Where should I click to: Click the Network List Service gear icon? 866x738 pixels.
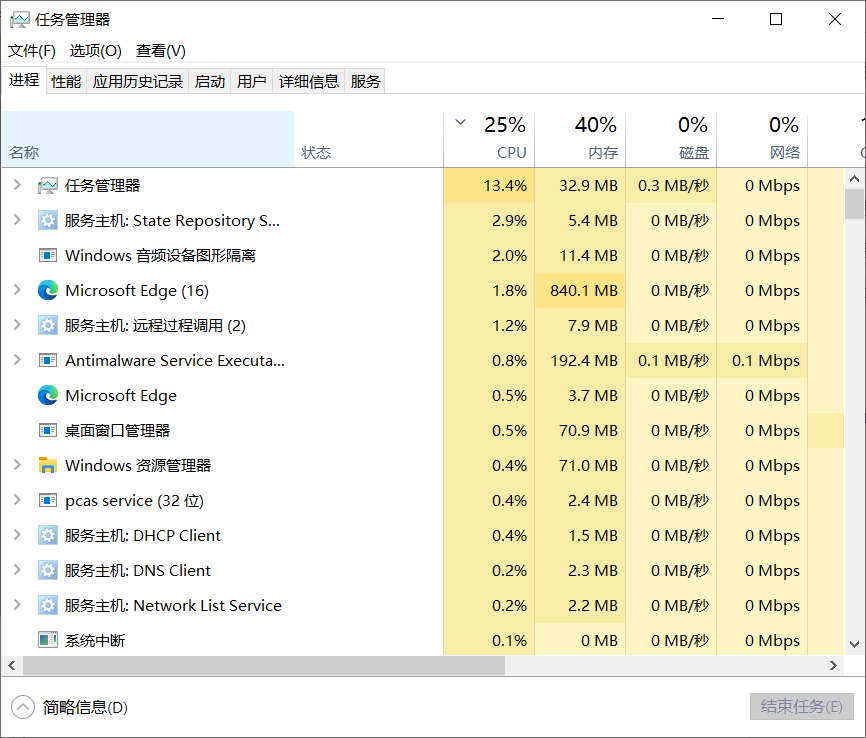(x=47, y=605)
